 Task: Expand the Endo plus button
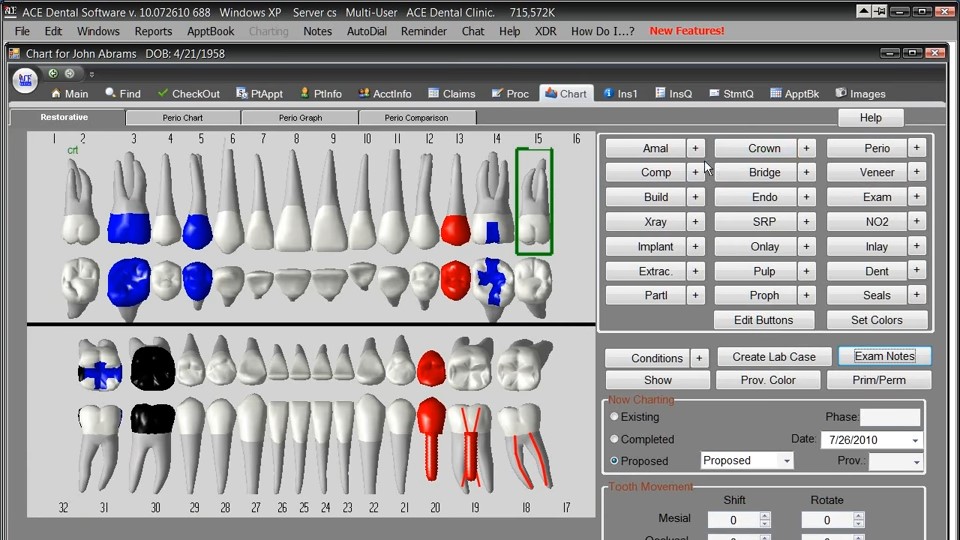806,197
